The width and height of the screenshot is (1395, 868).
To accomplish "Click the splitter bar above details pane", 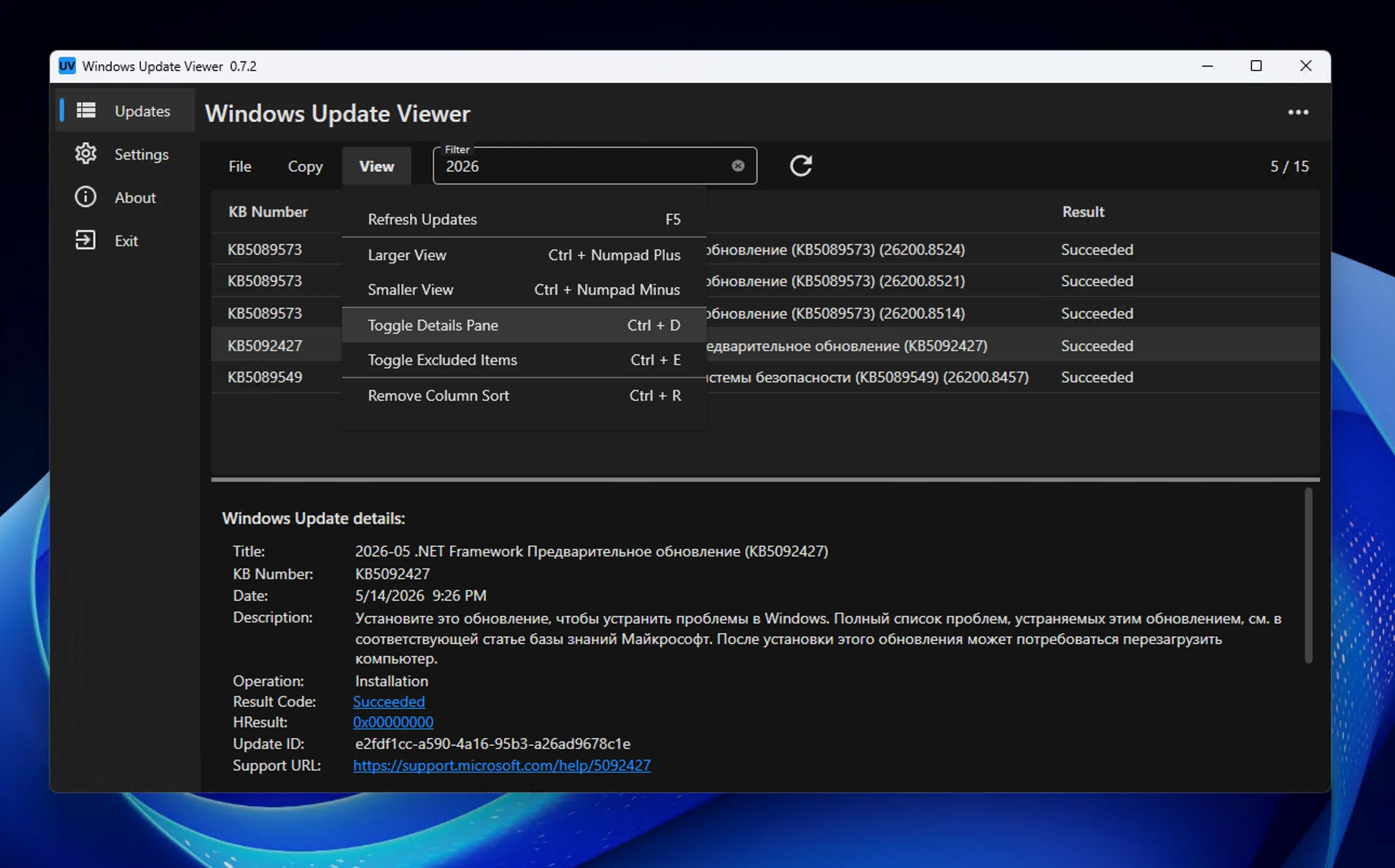I will click(x=765, y=479).
